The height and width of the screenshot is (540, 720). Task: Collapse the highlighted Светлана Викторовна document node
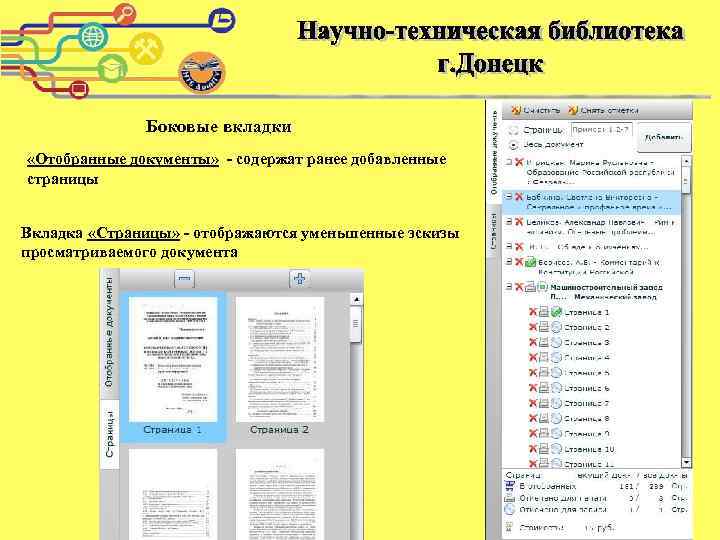point(509,197)
